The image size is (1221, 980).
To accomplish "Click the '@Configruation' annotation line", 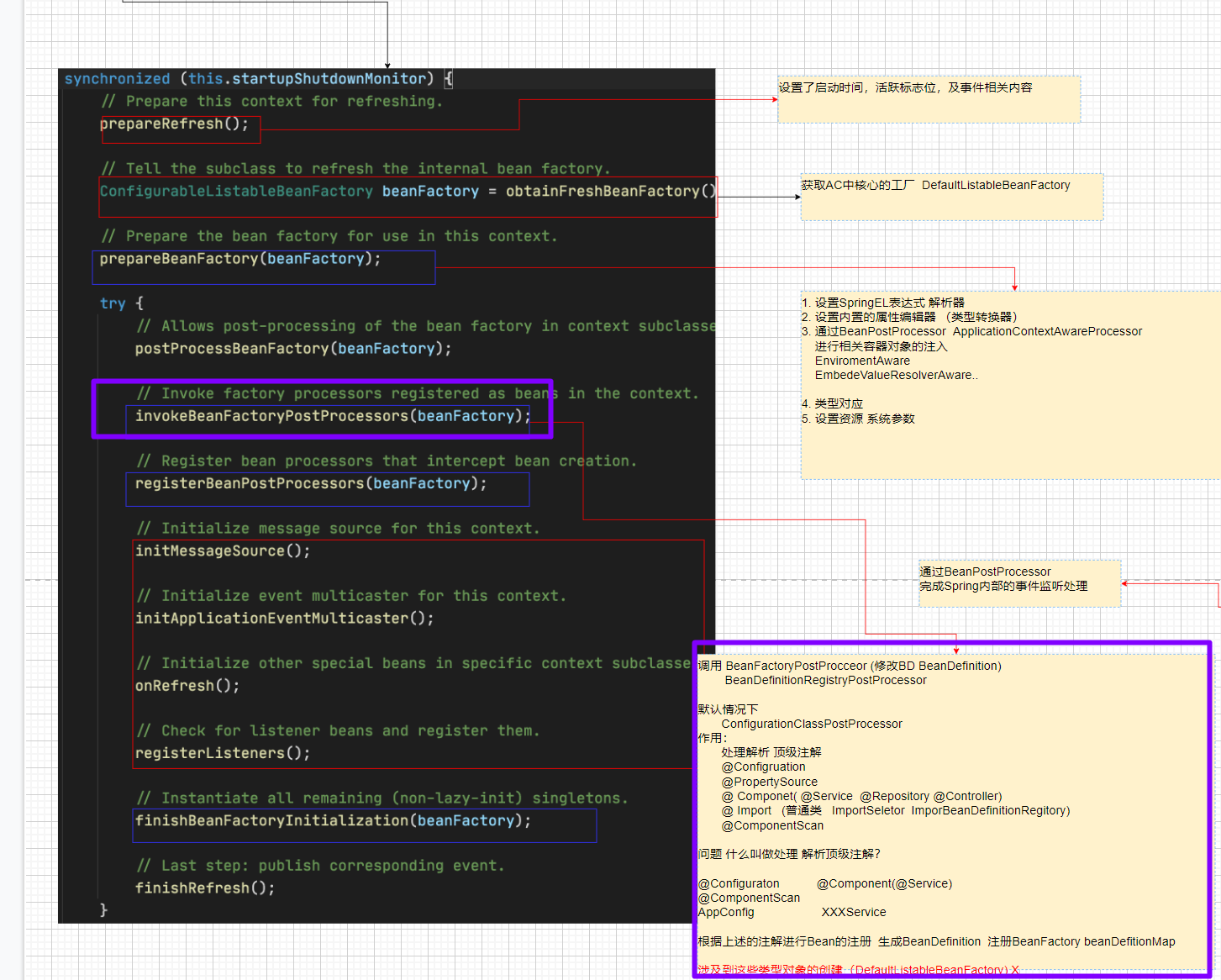I will (763, 767).
